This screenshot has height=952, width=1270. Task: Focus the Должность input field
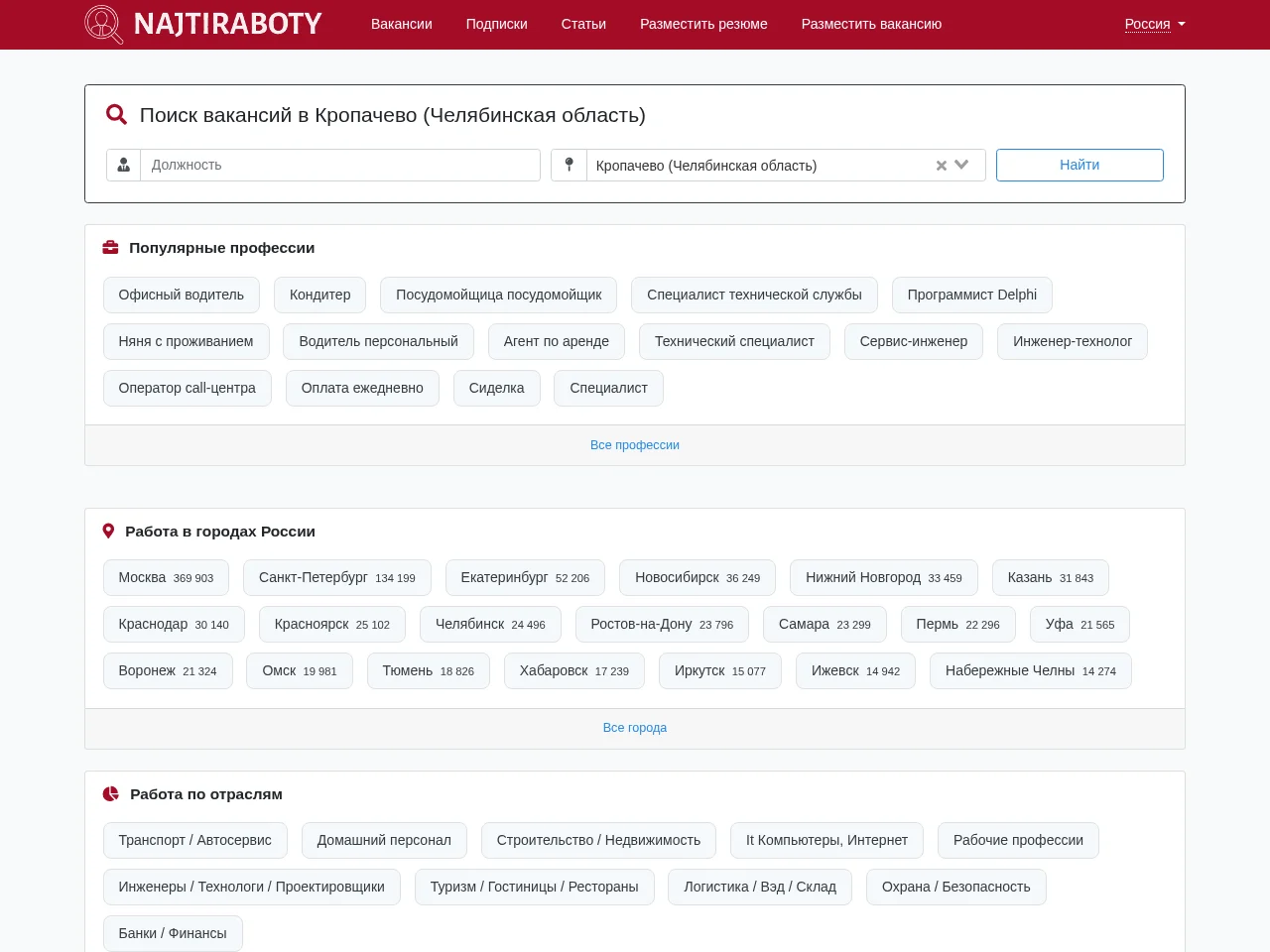pyautogui.click(x=340, y=166)
